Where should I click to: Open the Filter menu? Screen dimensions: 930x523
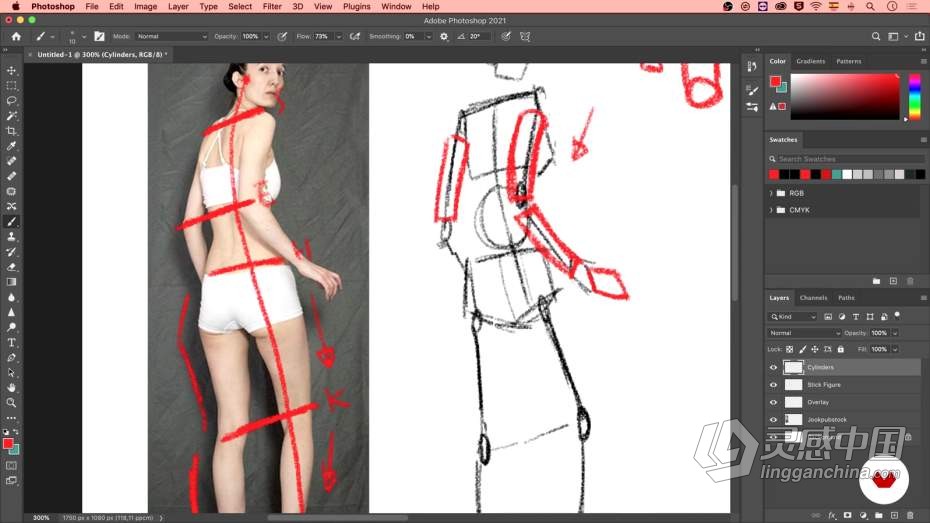tap(272, 7)
